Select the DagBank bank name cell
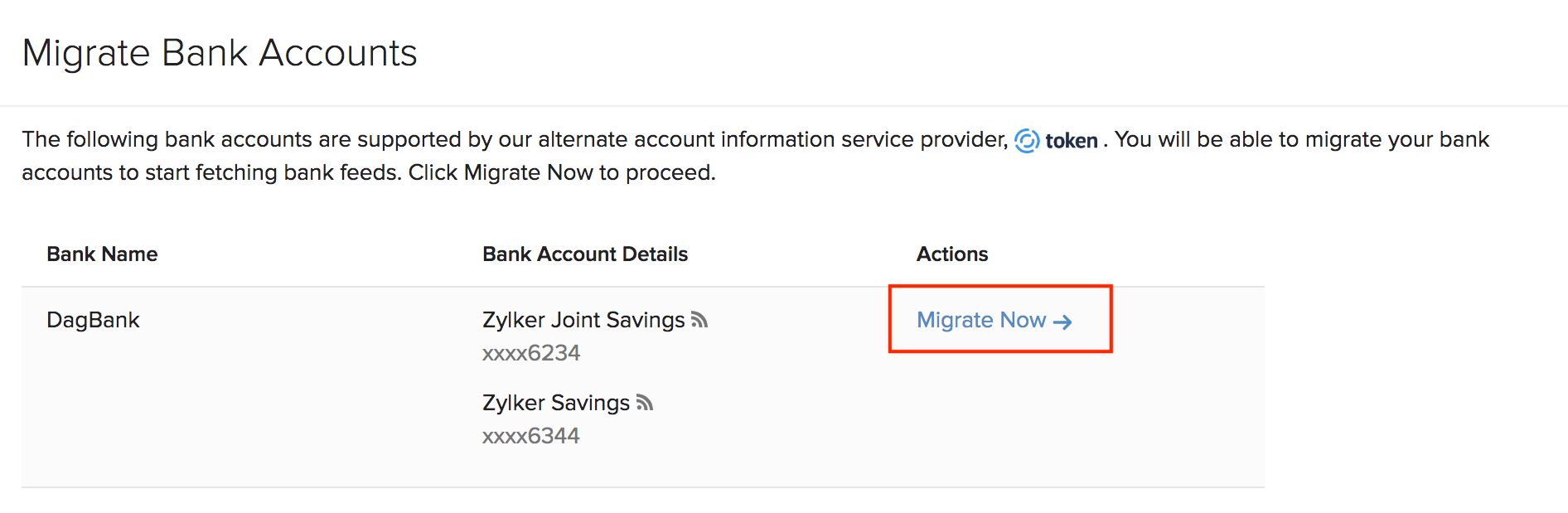This screenshot has height=513, width=1568. click(x=93, y=320)
